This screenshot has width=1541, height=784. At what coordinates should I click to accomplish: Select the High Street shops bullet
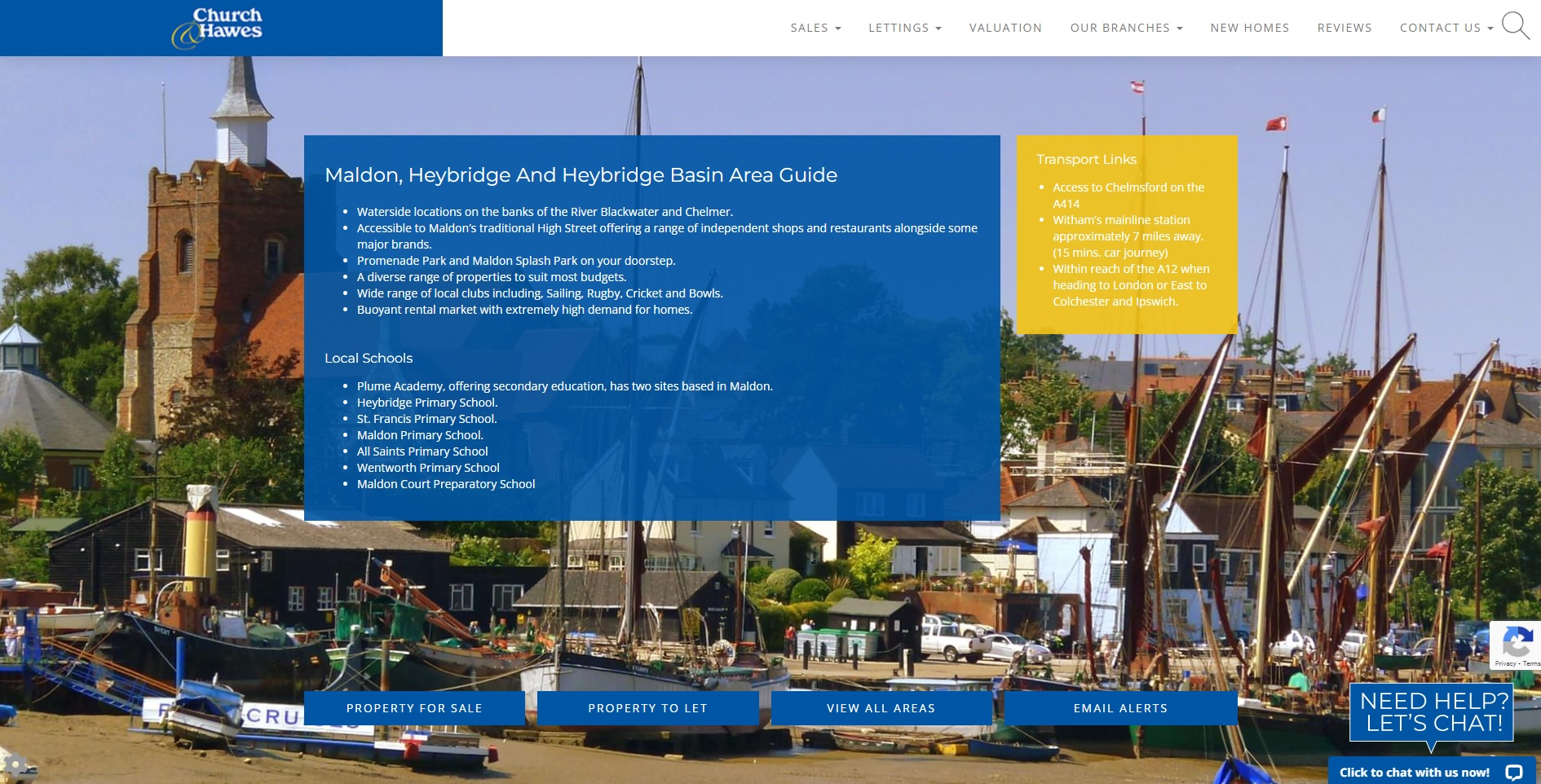pos(667,236)
